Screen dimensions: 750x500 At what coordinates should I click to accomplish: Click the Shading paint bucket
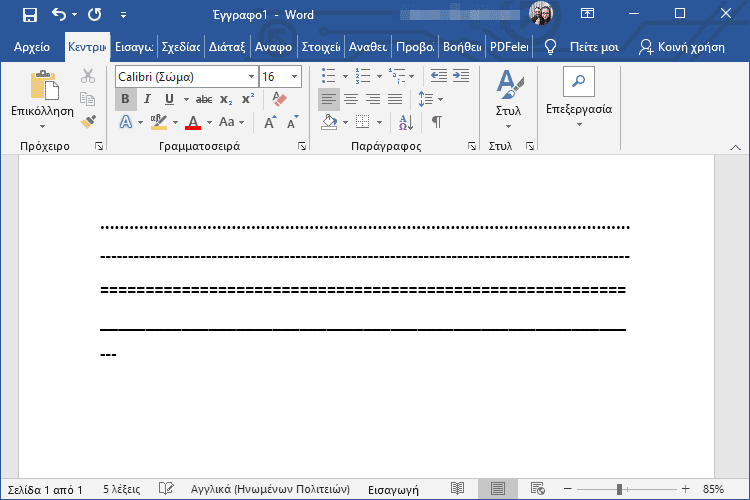[x=329, y=122]
